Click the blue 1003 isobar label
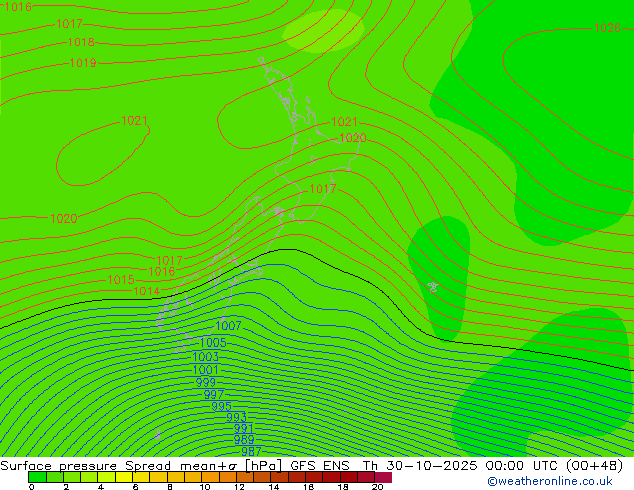The image size is (634, 490). tap(205, 357)
